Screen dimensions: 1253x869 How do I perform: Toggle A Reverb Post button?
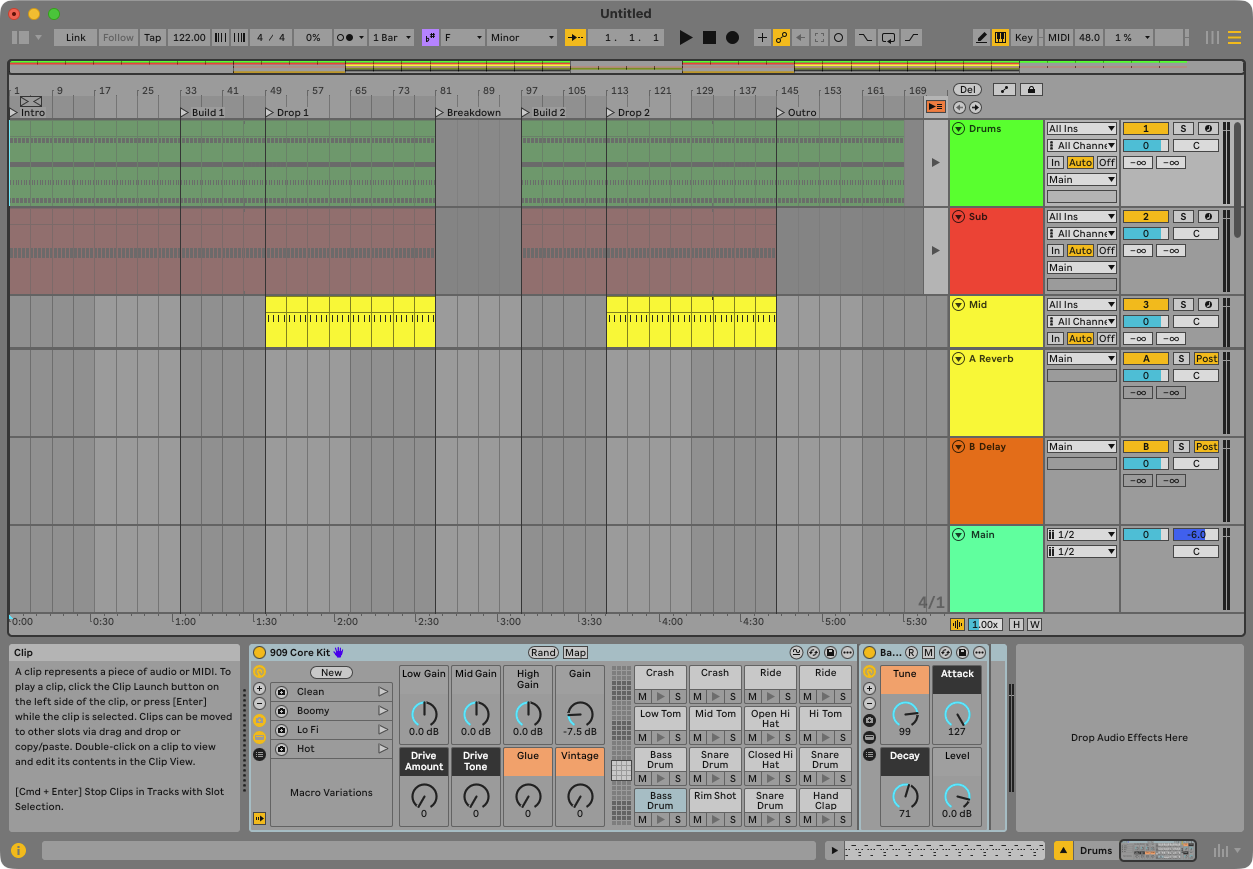click(x=1207, y=358)
